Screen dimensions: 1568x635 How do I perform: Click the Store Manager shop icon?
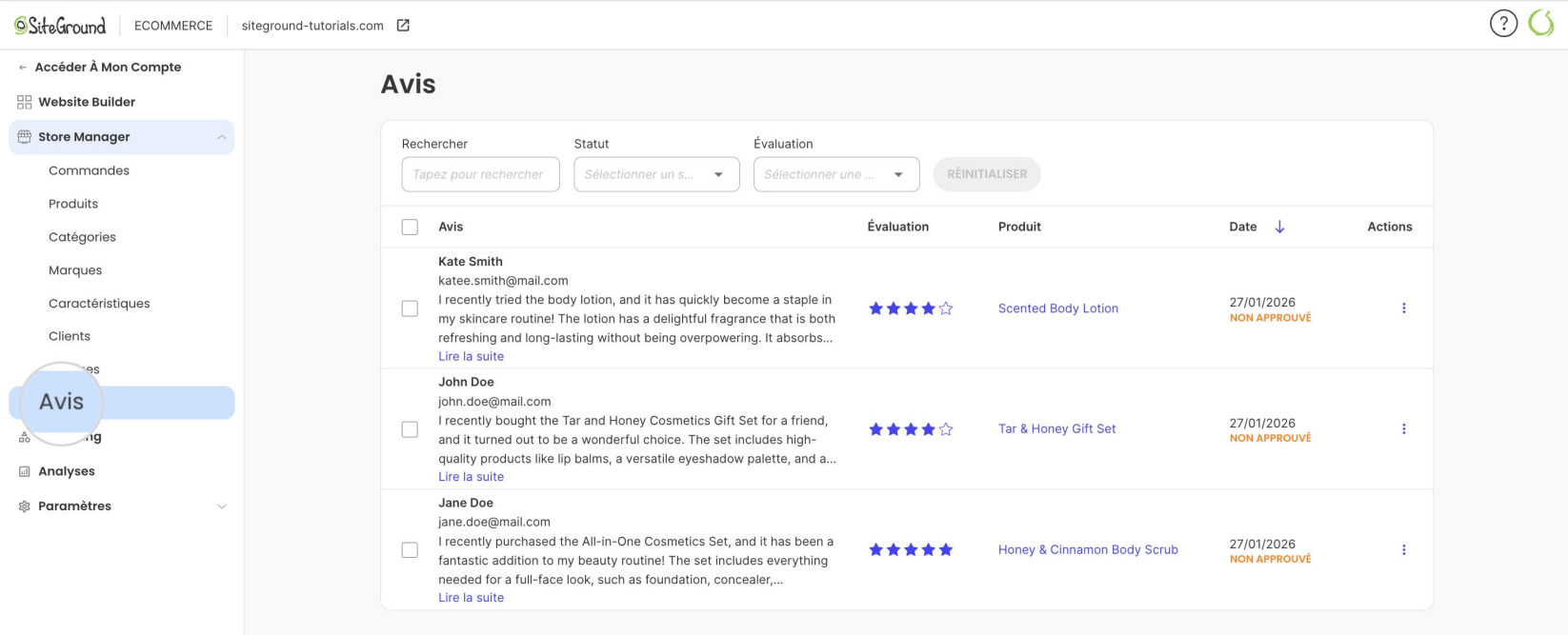tap(25, 137)
